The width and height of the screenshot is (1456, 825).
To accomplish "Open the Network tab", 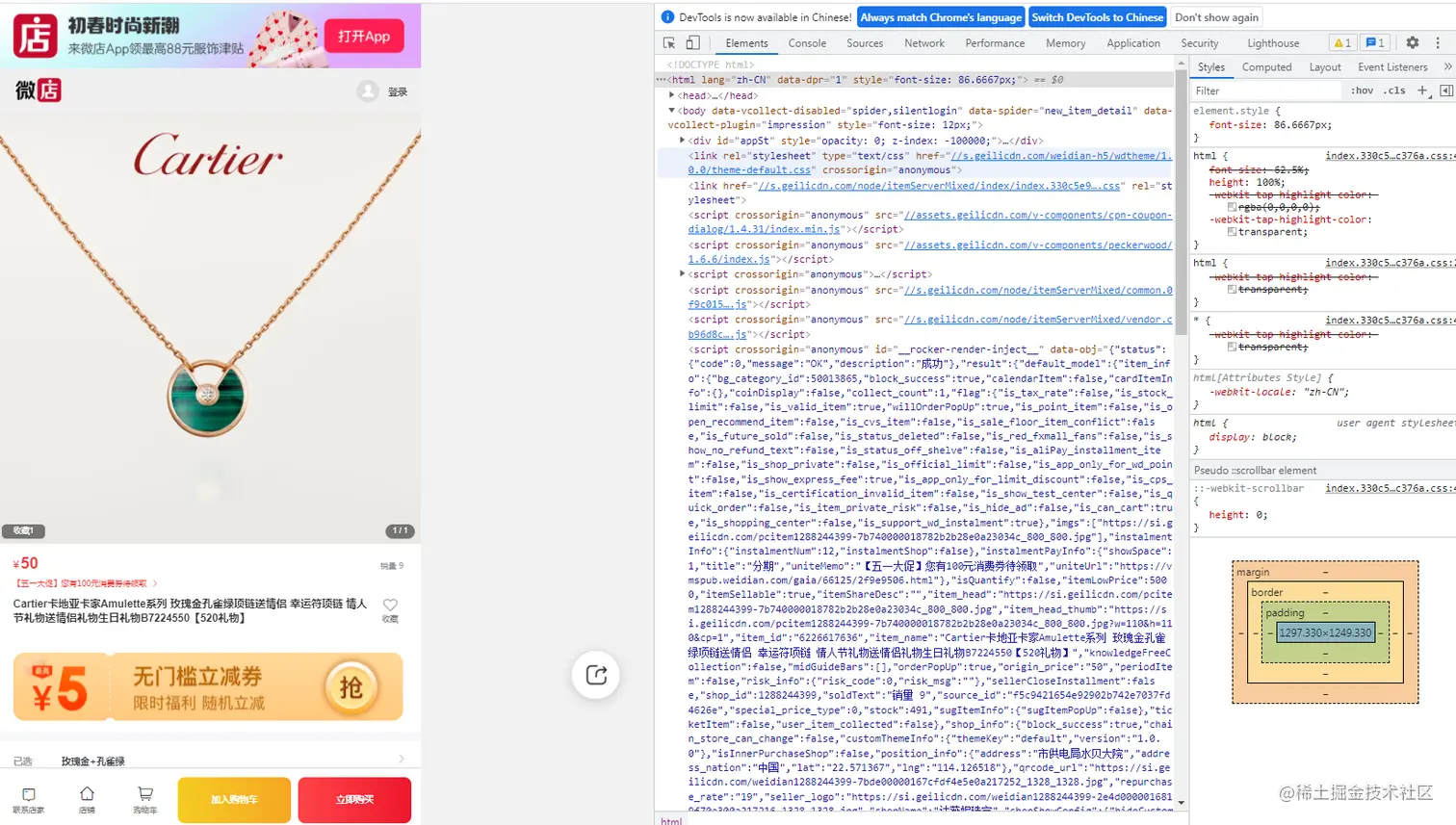I will (924, 42).
